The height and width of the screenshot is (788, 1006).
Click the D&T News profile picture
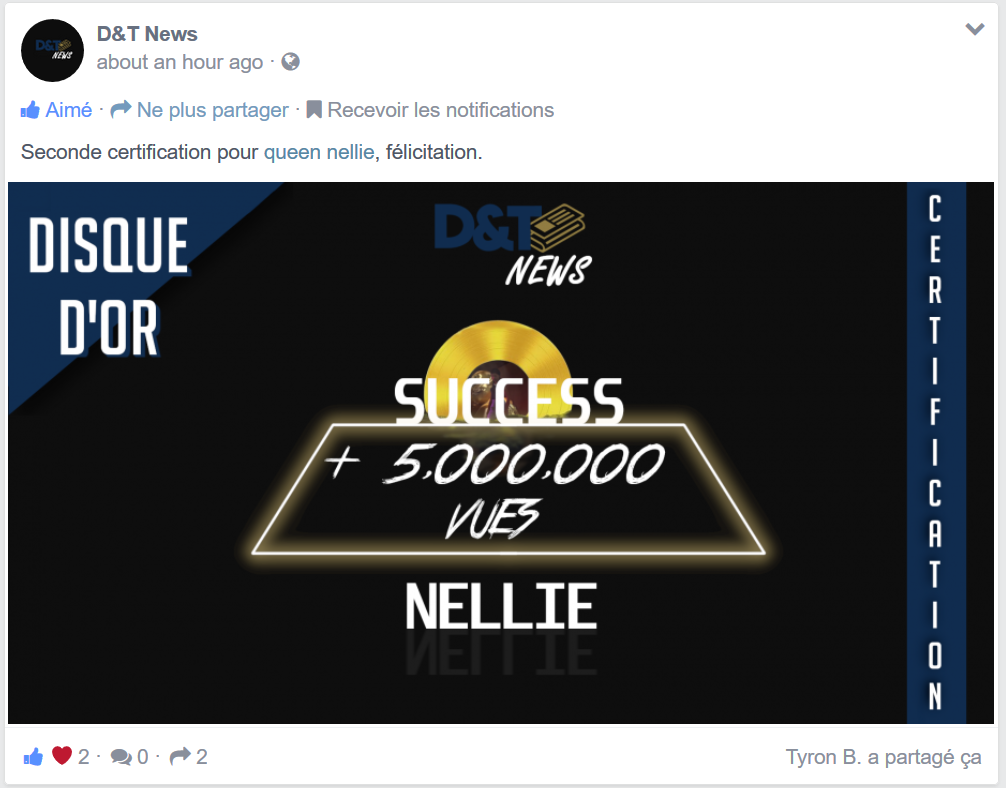53,51
